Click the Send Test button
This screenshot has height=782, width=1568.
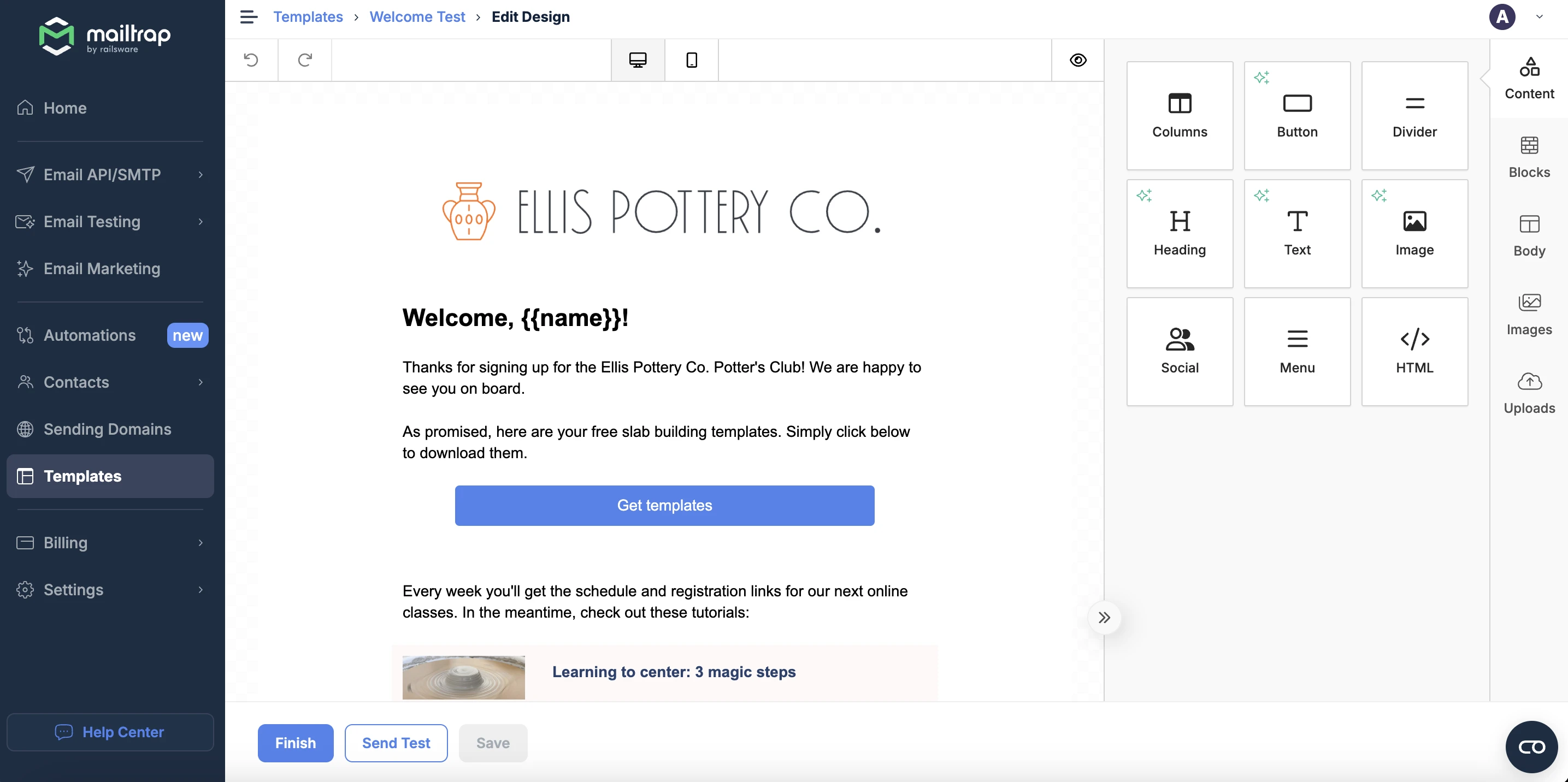click(396, 743)
